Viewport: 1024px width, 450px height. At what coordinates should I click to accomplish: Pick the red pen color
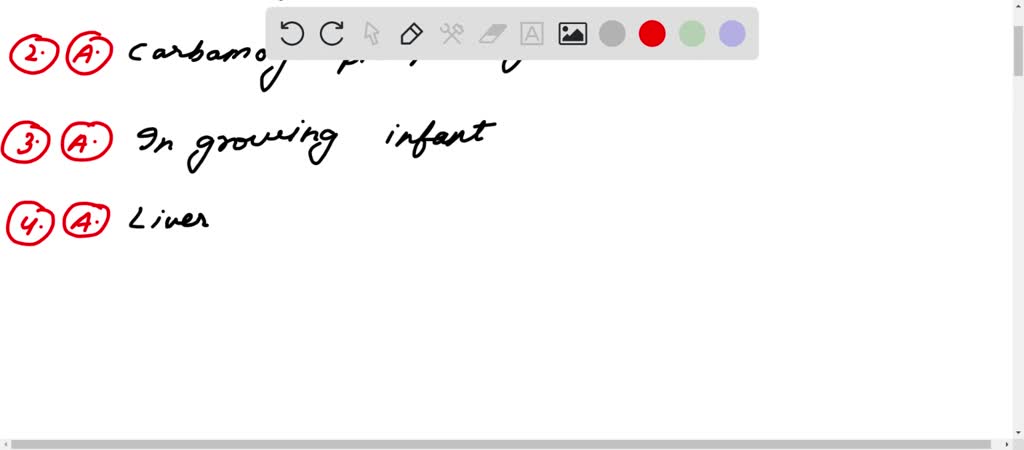[652, 33]
